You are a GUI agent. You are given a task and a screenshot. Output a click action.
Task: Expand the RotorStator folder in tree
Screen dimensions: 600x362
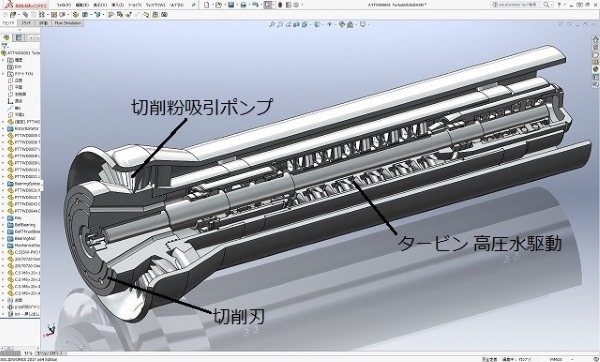coord(3,129)
